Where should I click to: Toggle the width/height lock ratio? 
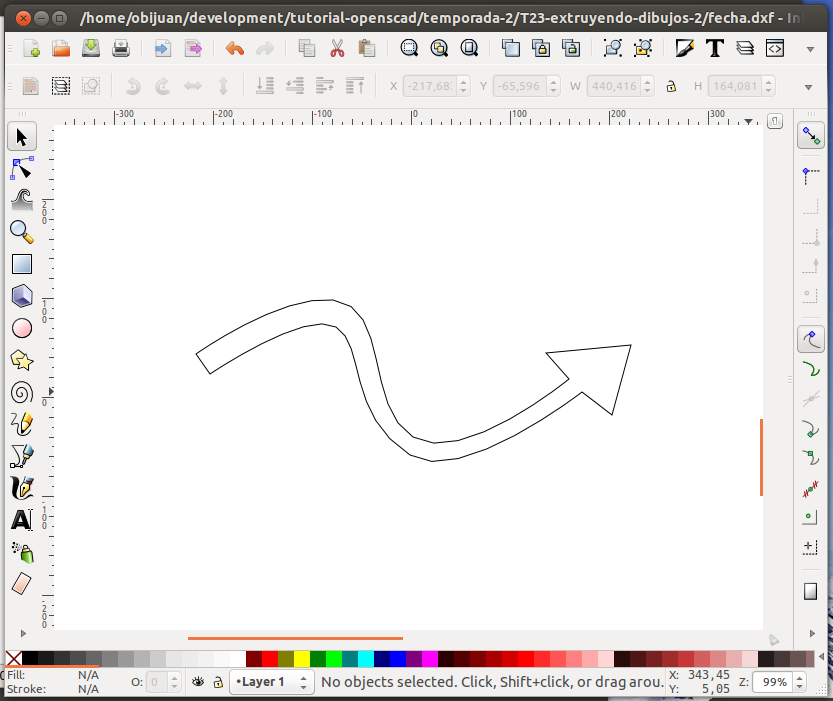672,87
